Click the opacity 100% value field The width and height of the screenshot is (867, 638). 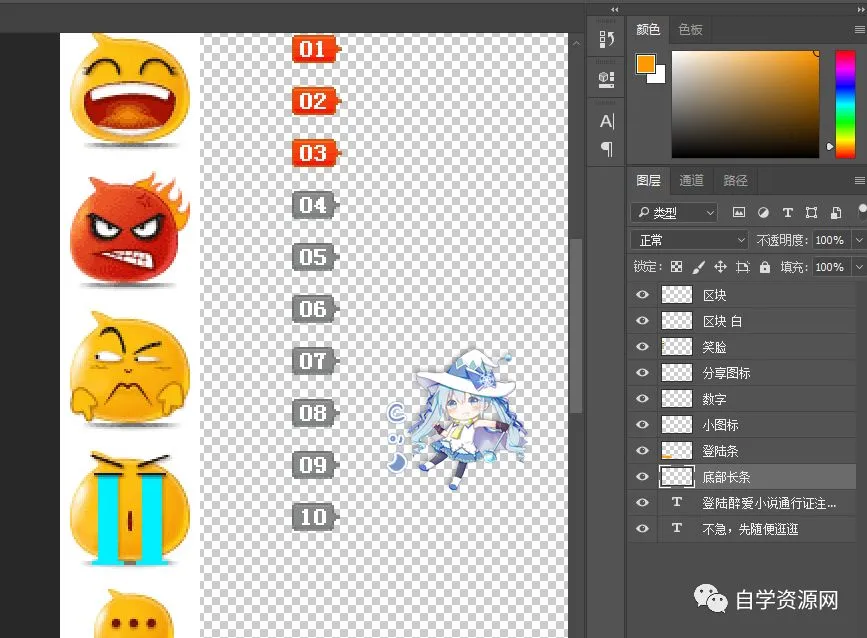831,240
